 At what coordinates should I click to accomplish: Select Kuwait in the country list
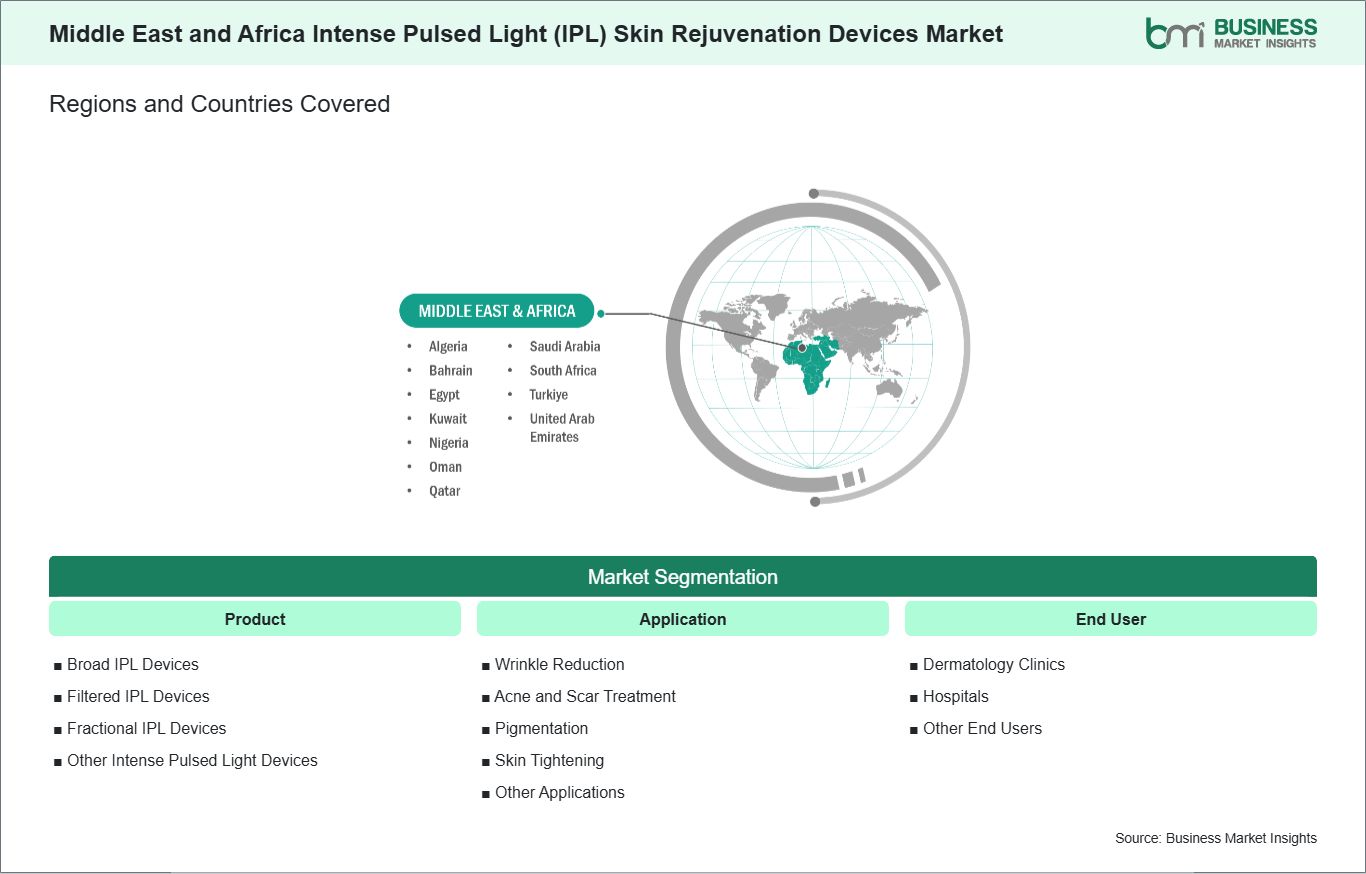click(x=448, y=418)
